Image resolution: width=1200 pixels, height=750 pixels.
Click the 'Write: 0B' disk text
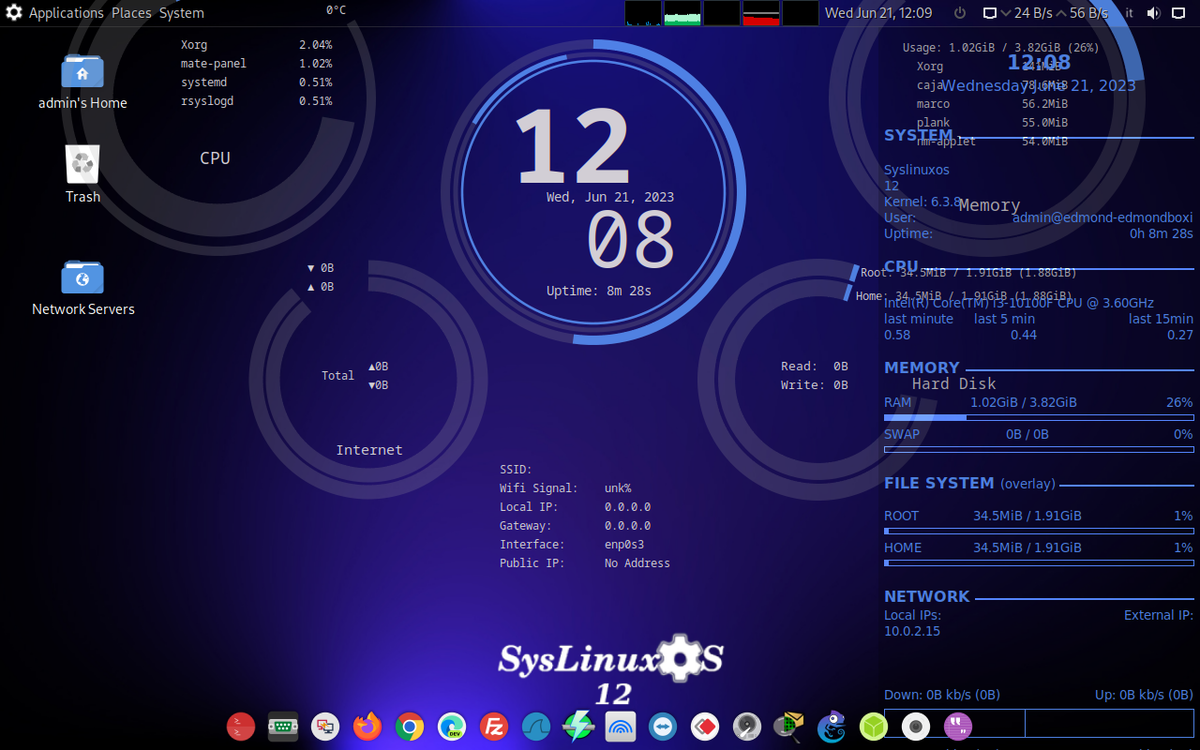[814, 385]
